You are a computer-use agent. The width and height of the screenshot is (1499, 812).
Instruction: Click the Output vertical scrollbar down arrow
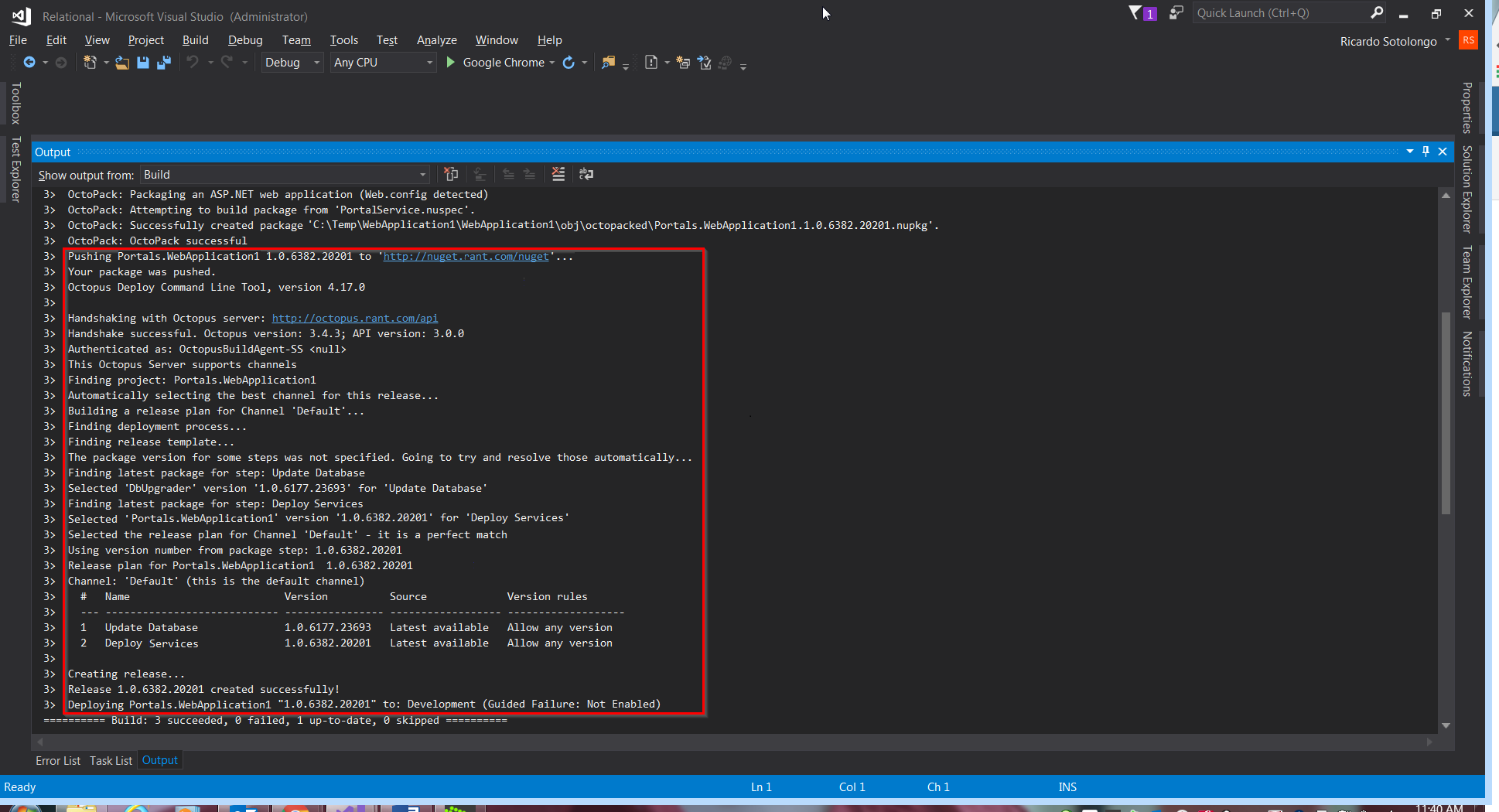point(1446,725)
